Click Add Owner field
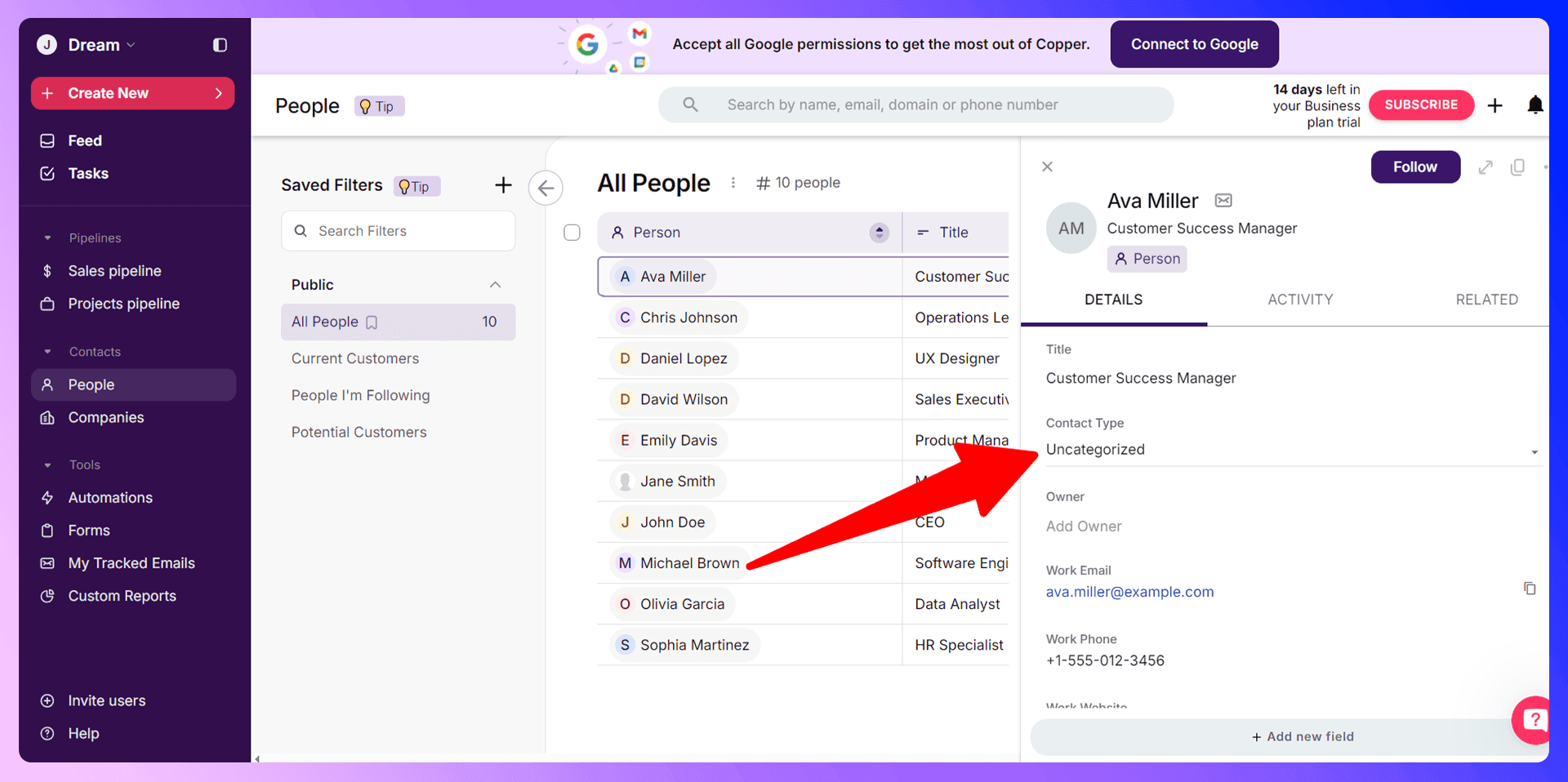This screenshot has height=782, width=1568. point(1084,527)
